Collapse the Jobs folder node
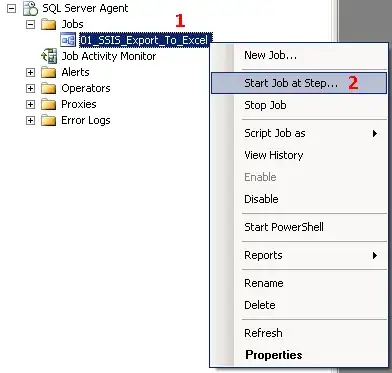Viewport: 392px width, 373px height. [x=30, y=24]
